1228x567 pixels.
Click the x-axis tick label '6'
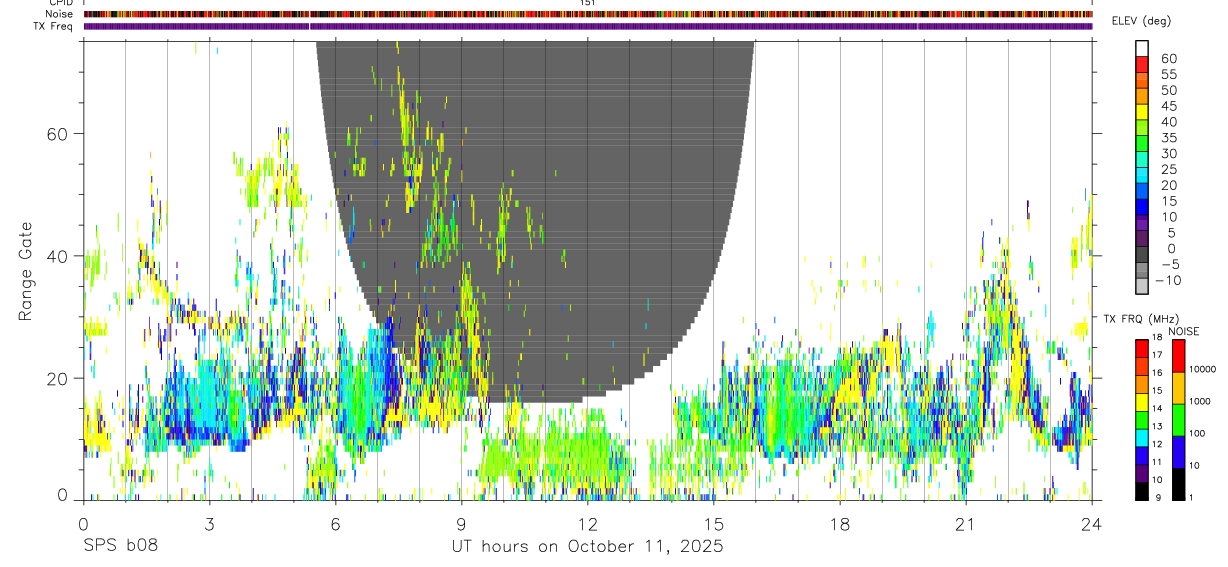(x=335, y=523)
